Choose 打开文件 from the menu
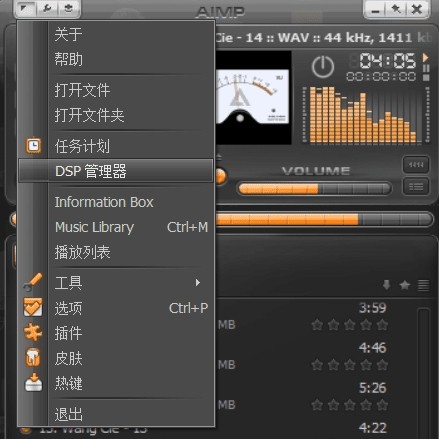The width and height of the screenshot is (439, 439). pos(115,90)
